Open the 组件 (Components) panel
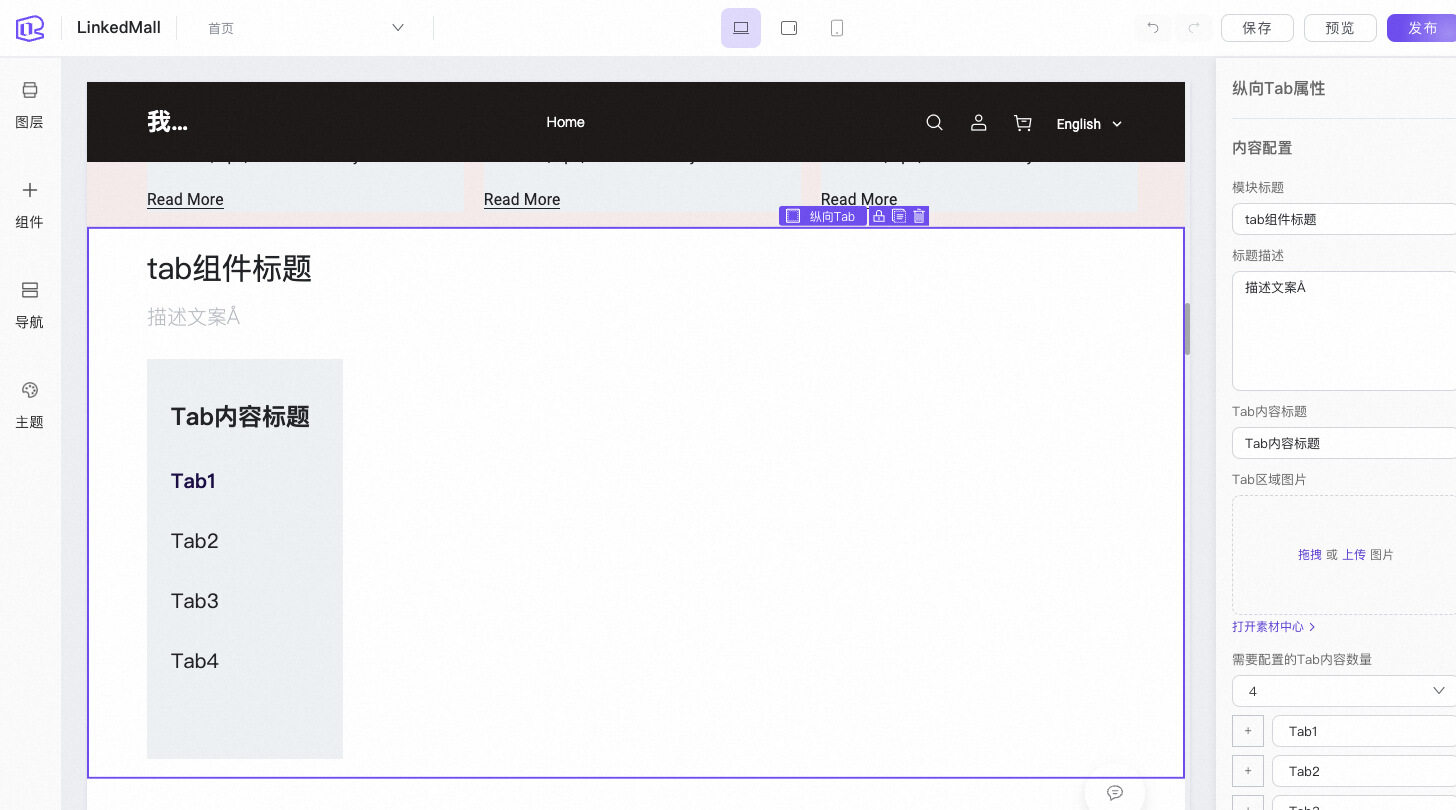Viewport: 1456px width, 810px height. coord(30,204)
